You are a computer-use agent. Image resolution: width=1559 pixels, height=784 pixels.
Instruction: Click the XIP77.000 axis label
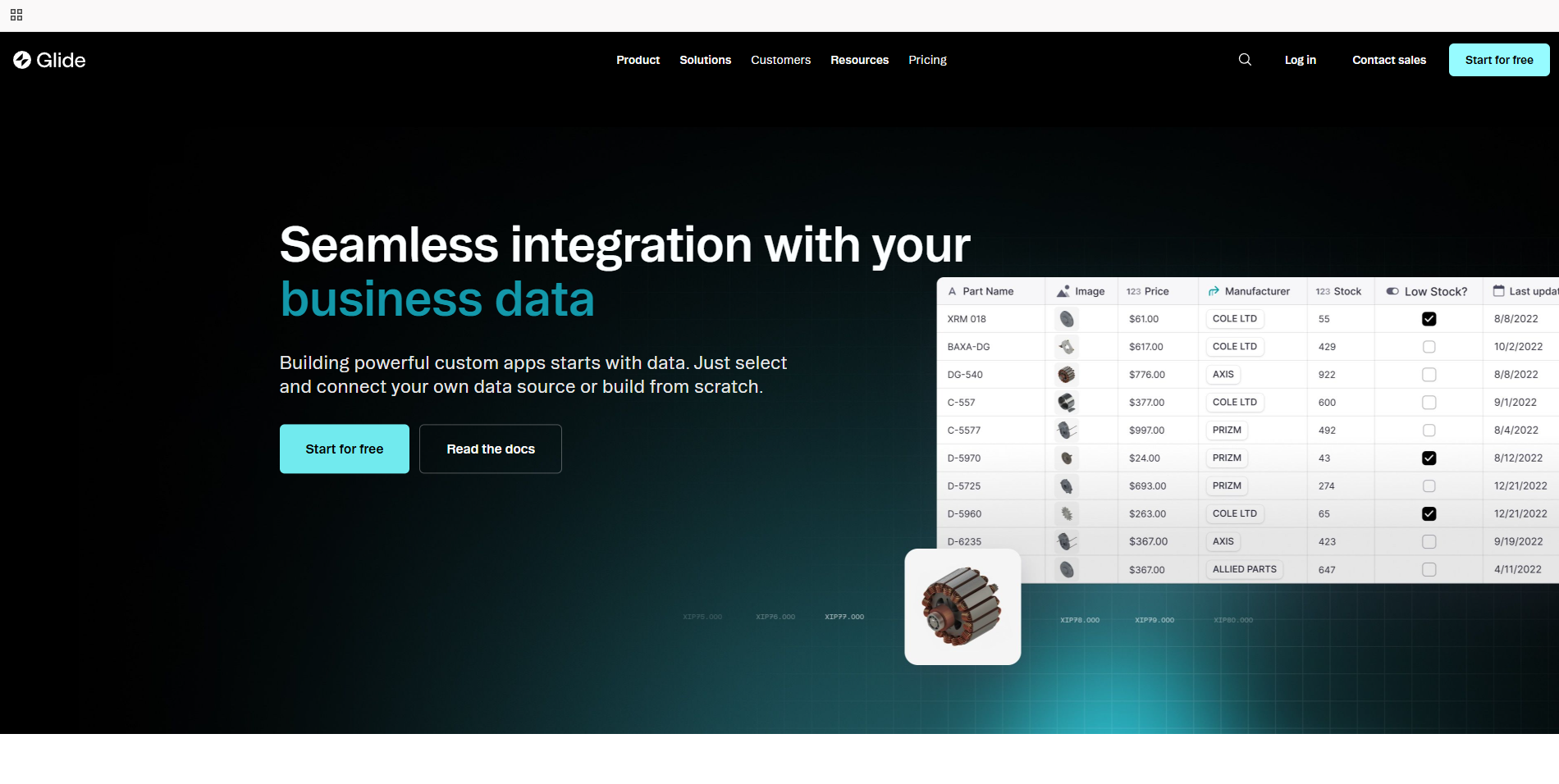[x=844, y=617]
